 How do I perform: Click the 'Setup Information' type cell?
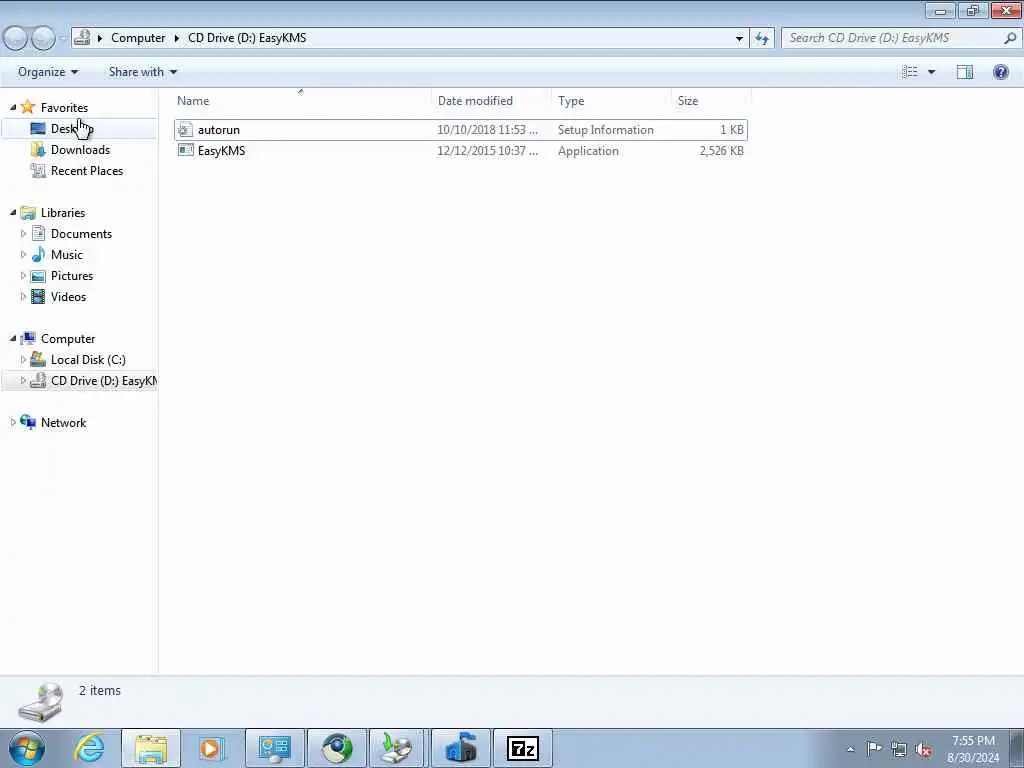pos(605,130)
